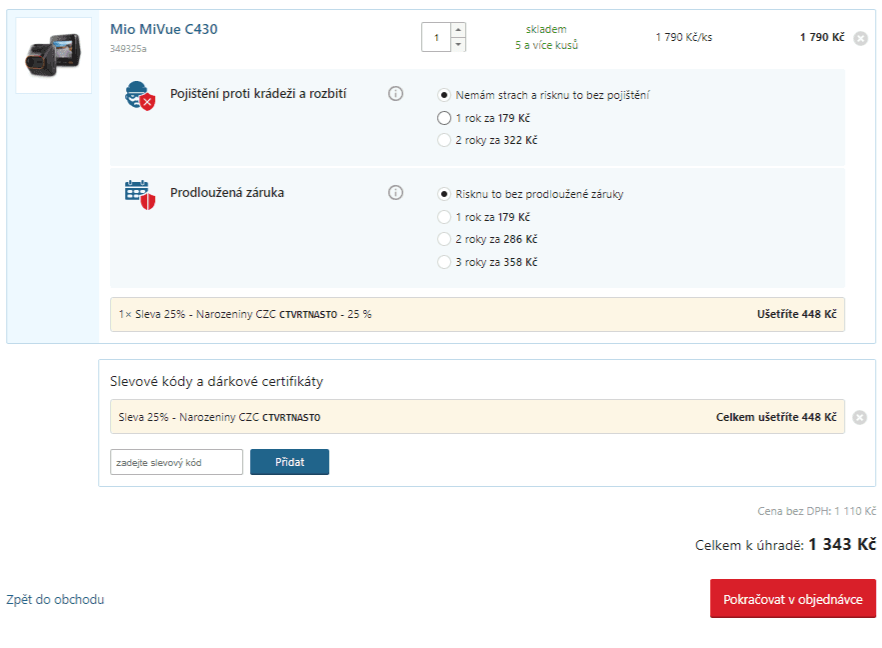Screen dimensions: 882x648
Task: Select 'Risknu to bez prodloužené záruky'
Action: point(444,194)
